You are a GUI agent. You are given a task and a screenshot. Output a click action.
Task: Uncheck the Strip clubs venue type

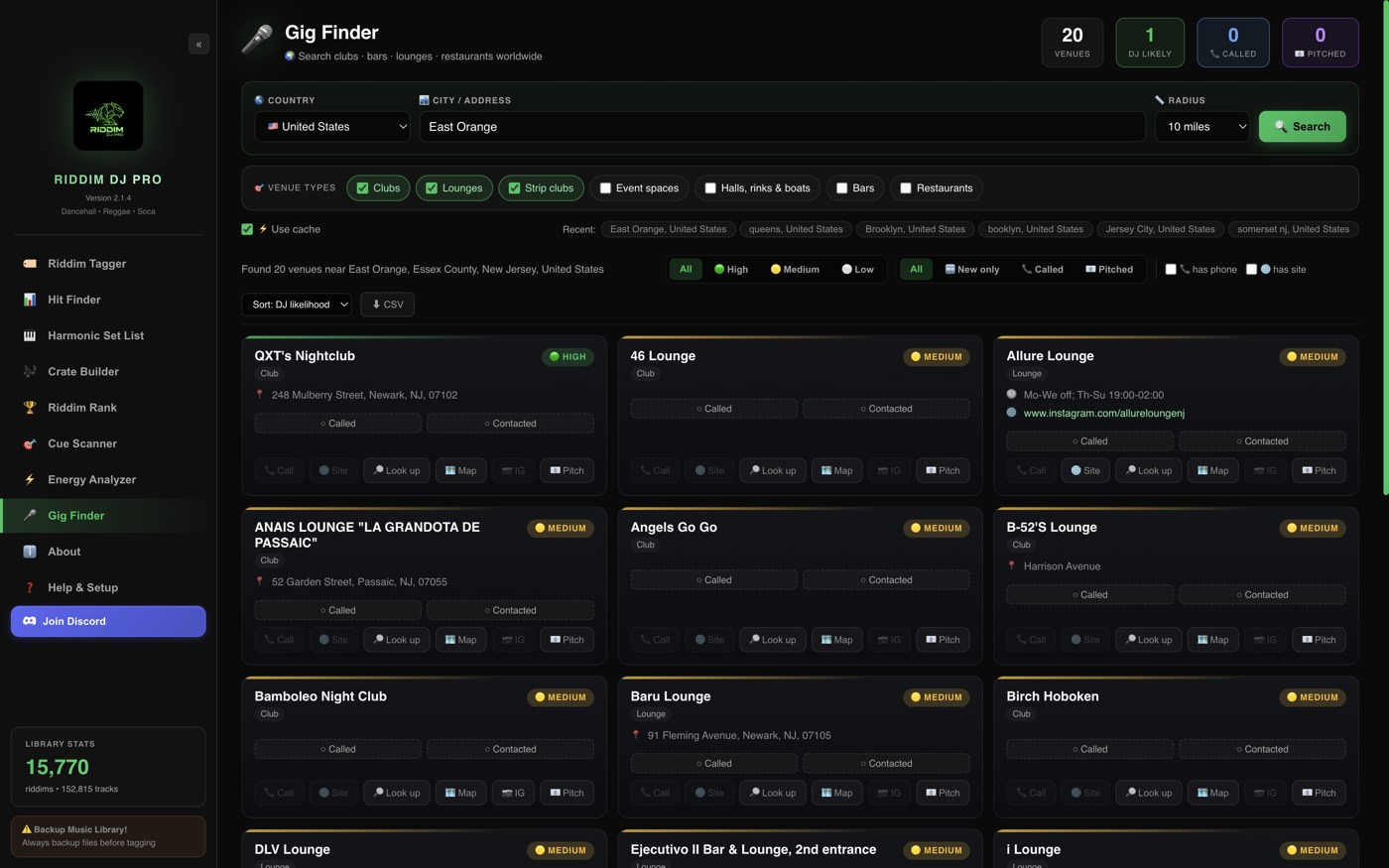click(x=541, y=187)
